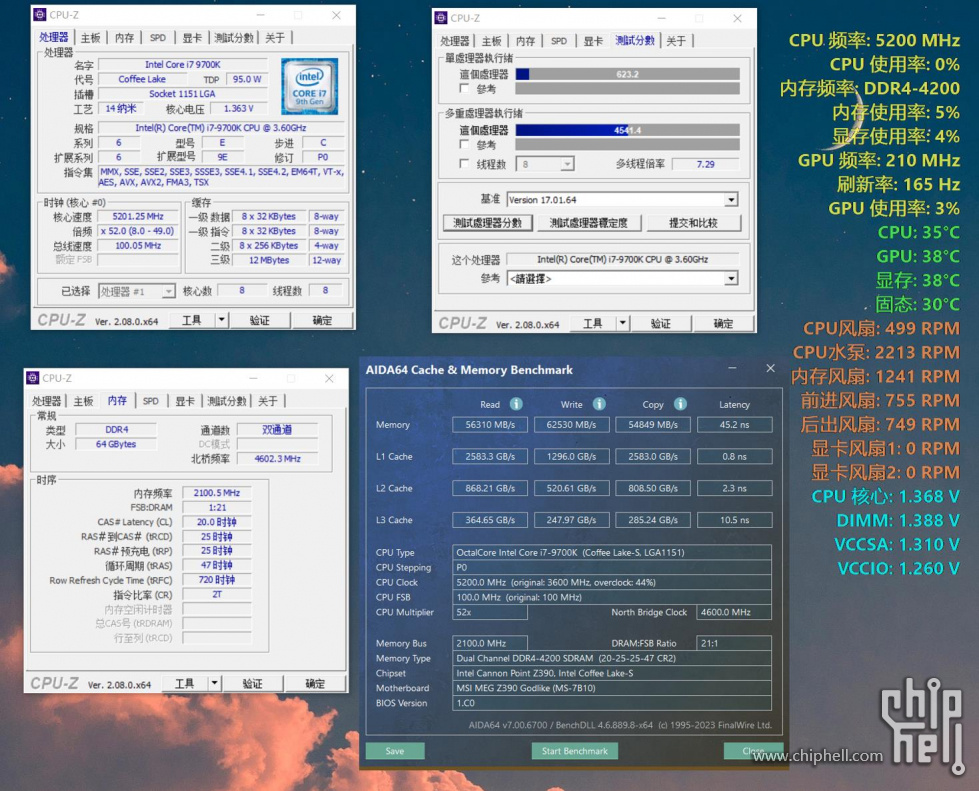The height and width of the screenshot is (791, 979).
Task: Click the CPU-Z icon in the processor window title bar
Action: (40, 15)
